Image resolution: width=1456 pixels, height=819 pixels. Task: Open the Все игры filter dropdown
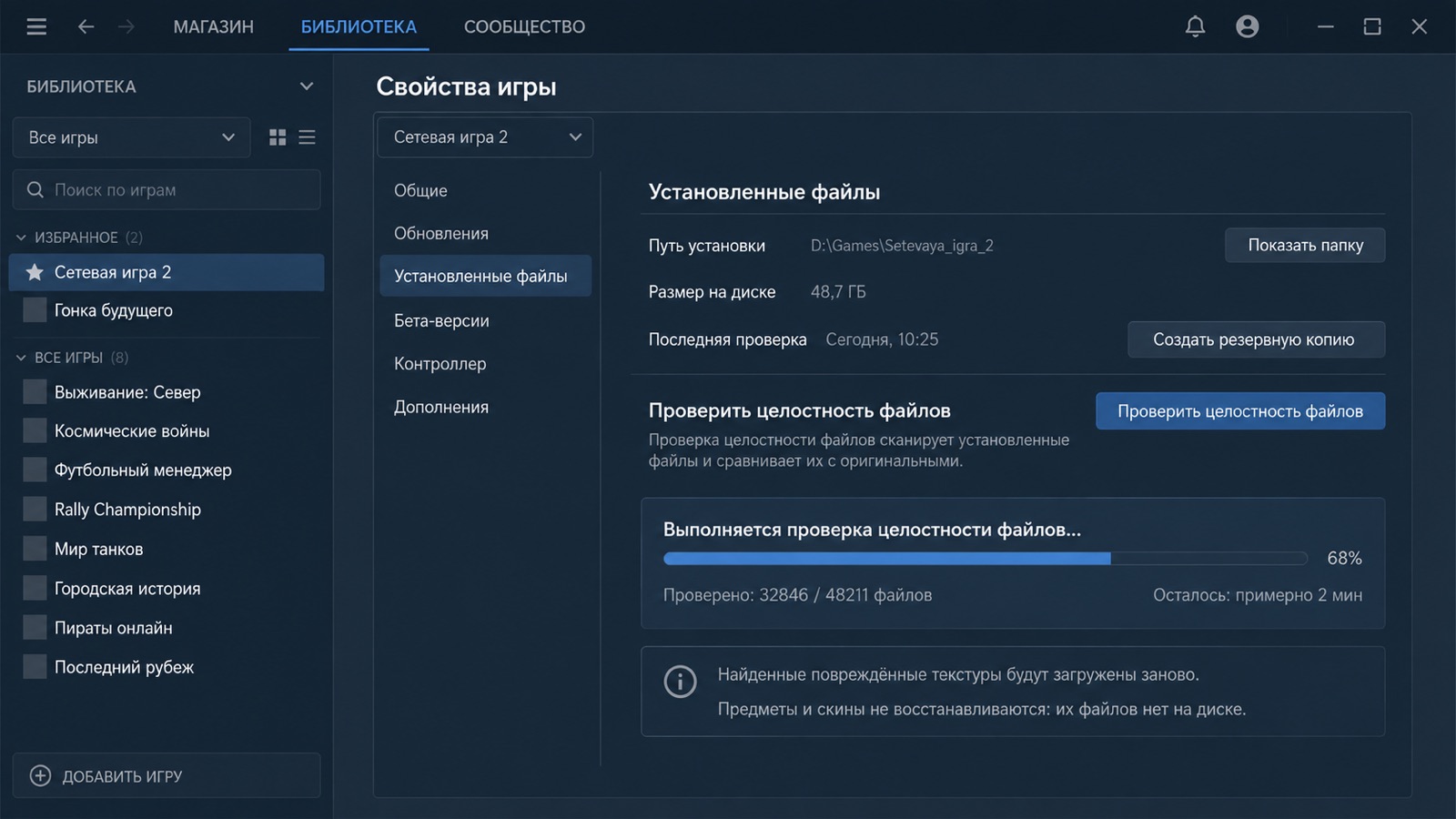131,137
